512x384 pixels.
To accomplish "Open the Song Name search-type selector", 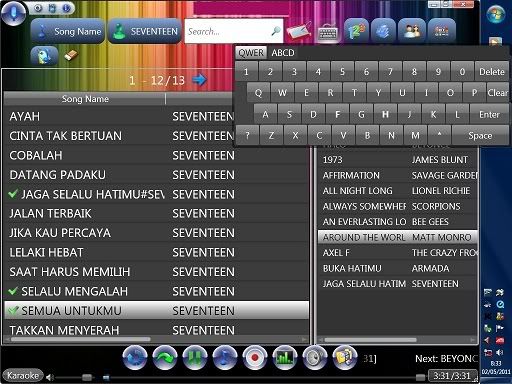I will pos(68,31).
